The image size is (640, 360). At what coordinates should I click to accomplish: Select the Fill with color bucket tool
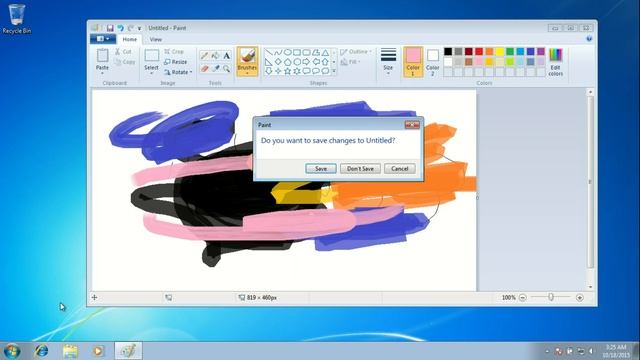[216, 56]
